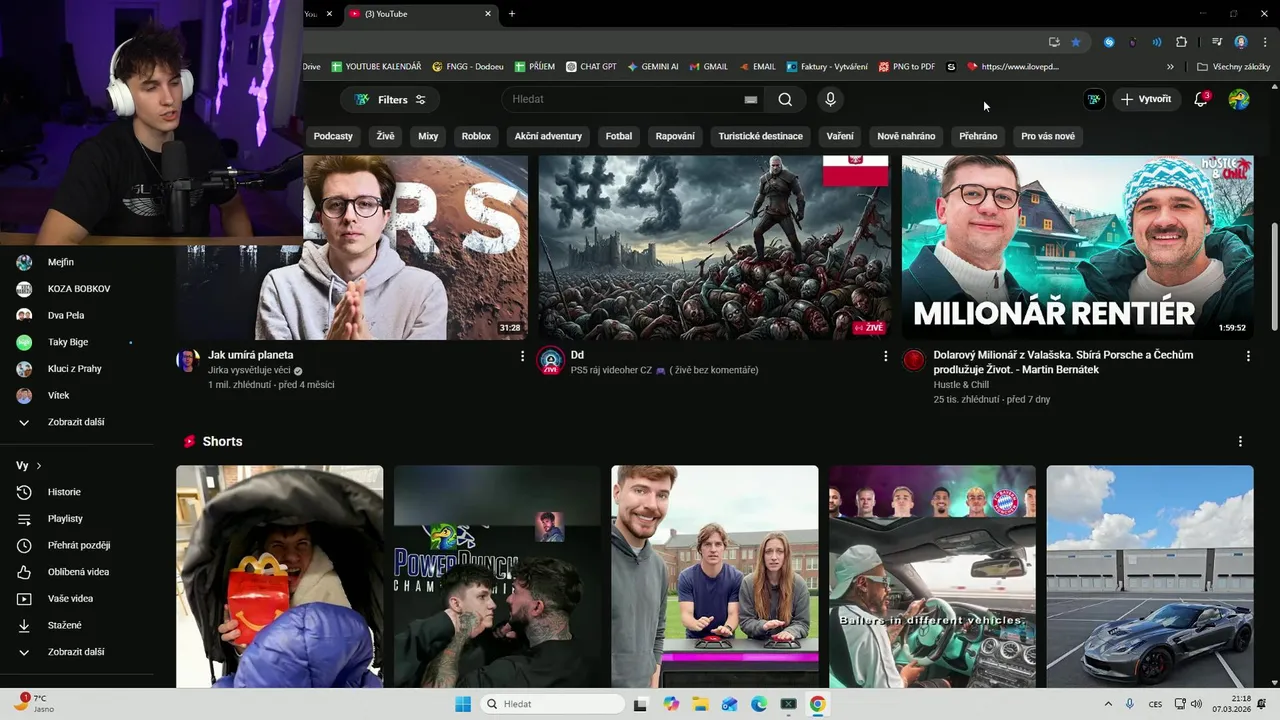Image resolution: width=1280 pixels, height=720 pixels.
Task: Open Copilot from the taskbar
Action: [x=671, y=704]
